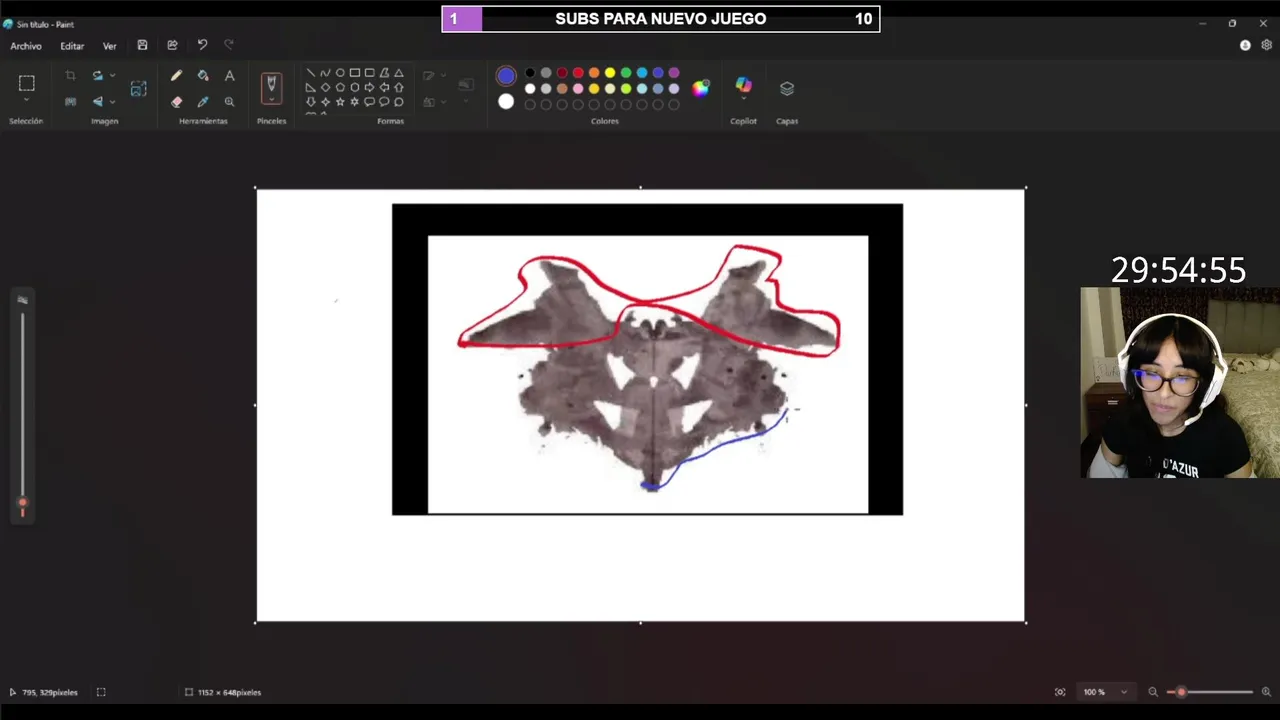Choose the pentagon shape
This screenshot has width=1280, height=720.
point(340,87)
